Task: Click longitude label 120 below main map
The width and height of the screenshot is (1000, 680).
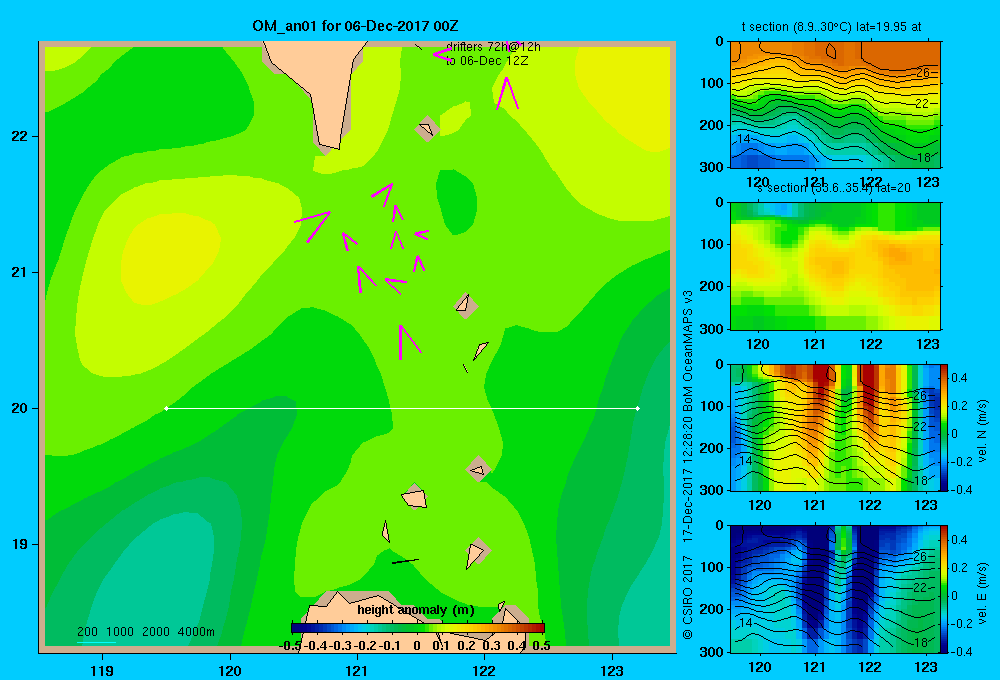Action: (230, 670)
